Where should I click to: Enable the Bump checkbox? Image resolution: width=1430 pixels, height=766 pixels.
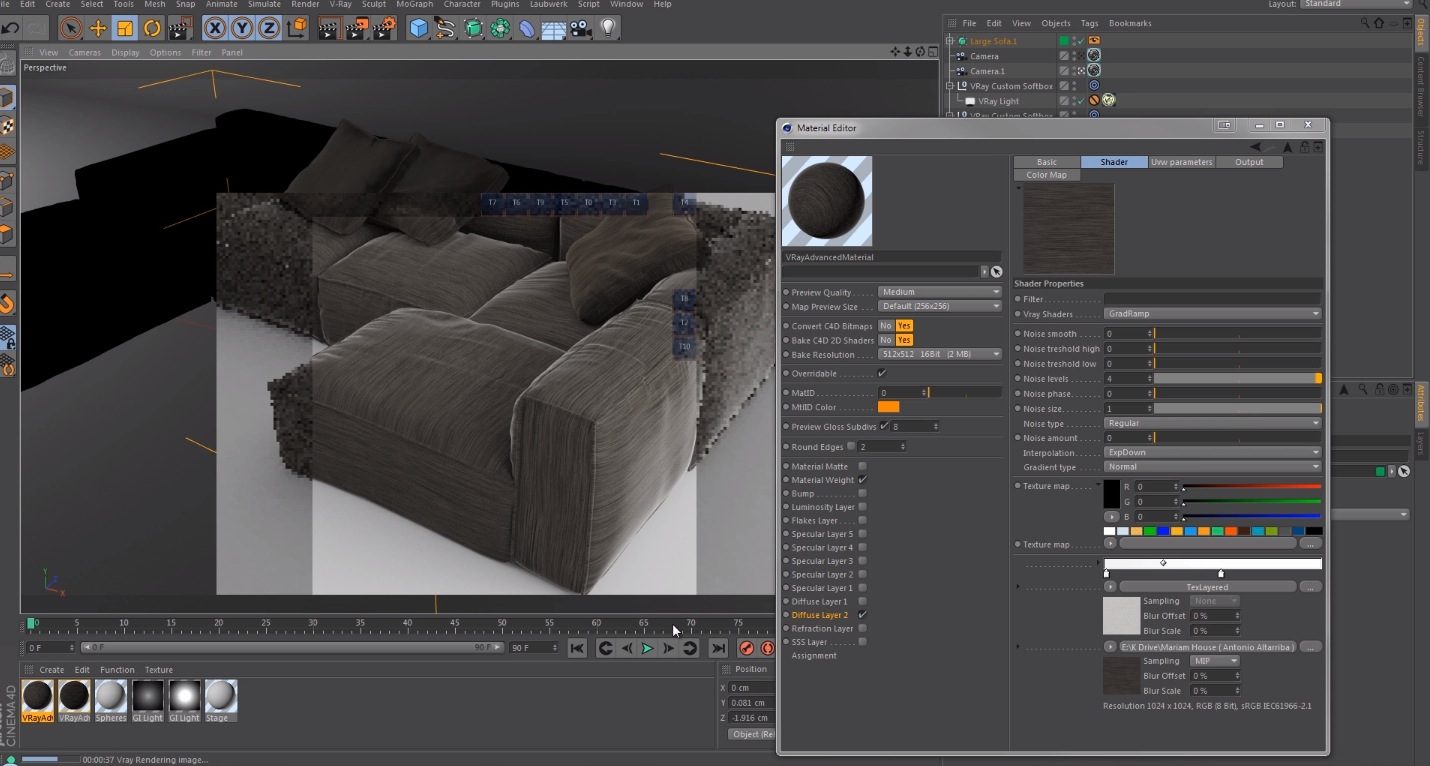click(862, 493)
